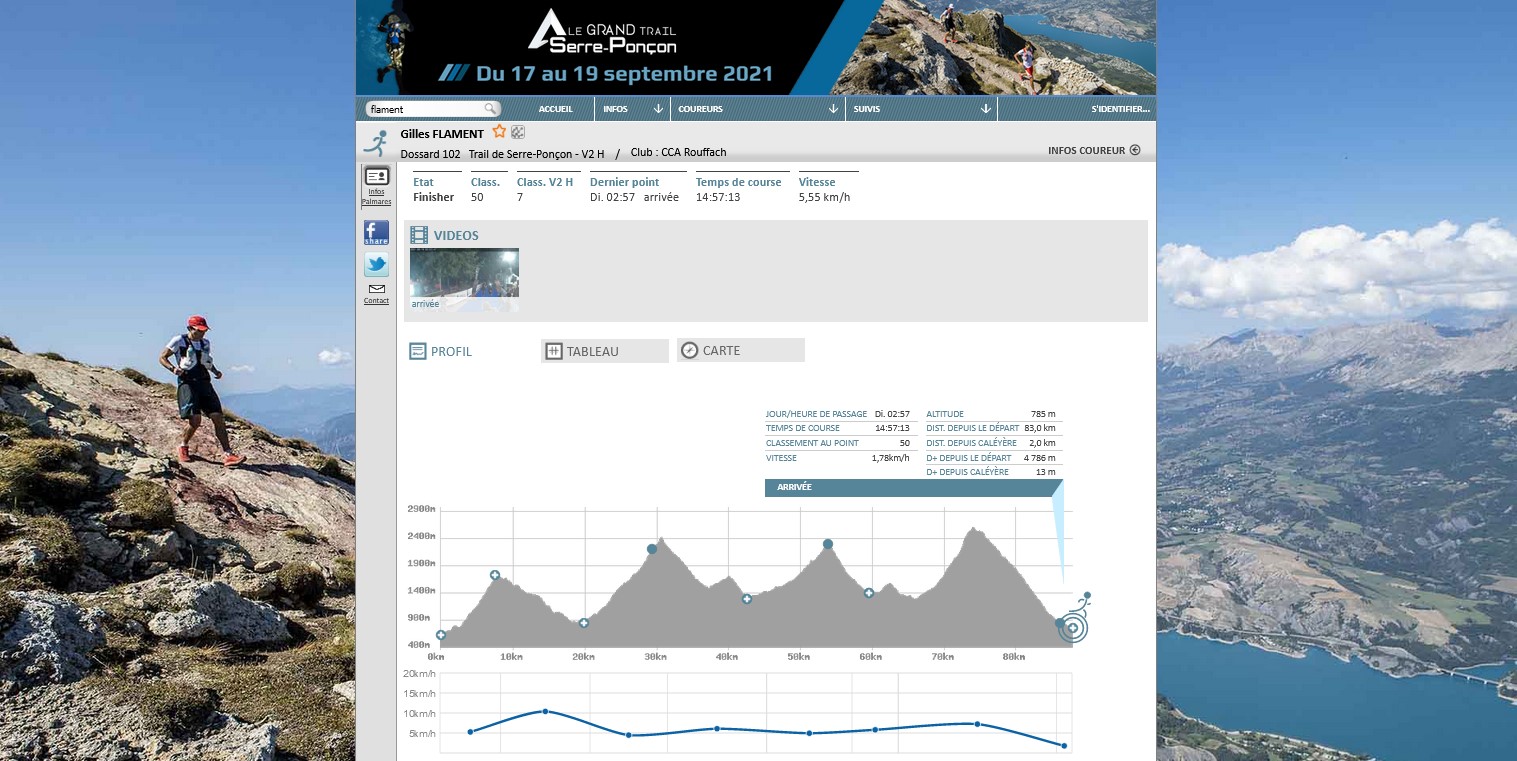The width and height of the screenshot is (1517, 761).
Task: Click the Twitter bird icon
Action: click(x=376, y=265)
